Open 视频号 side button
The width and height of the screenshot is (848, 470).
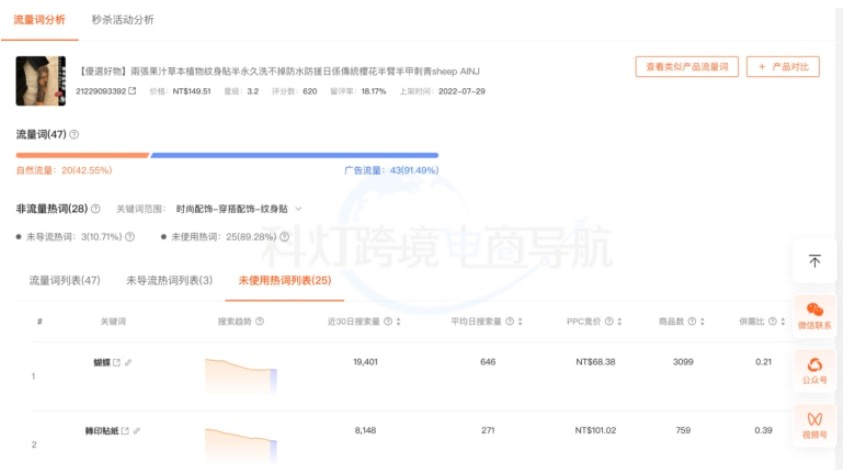click(814, 426)
